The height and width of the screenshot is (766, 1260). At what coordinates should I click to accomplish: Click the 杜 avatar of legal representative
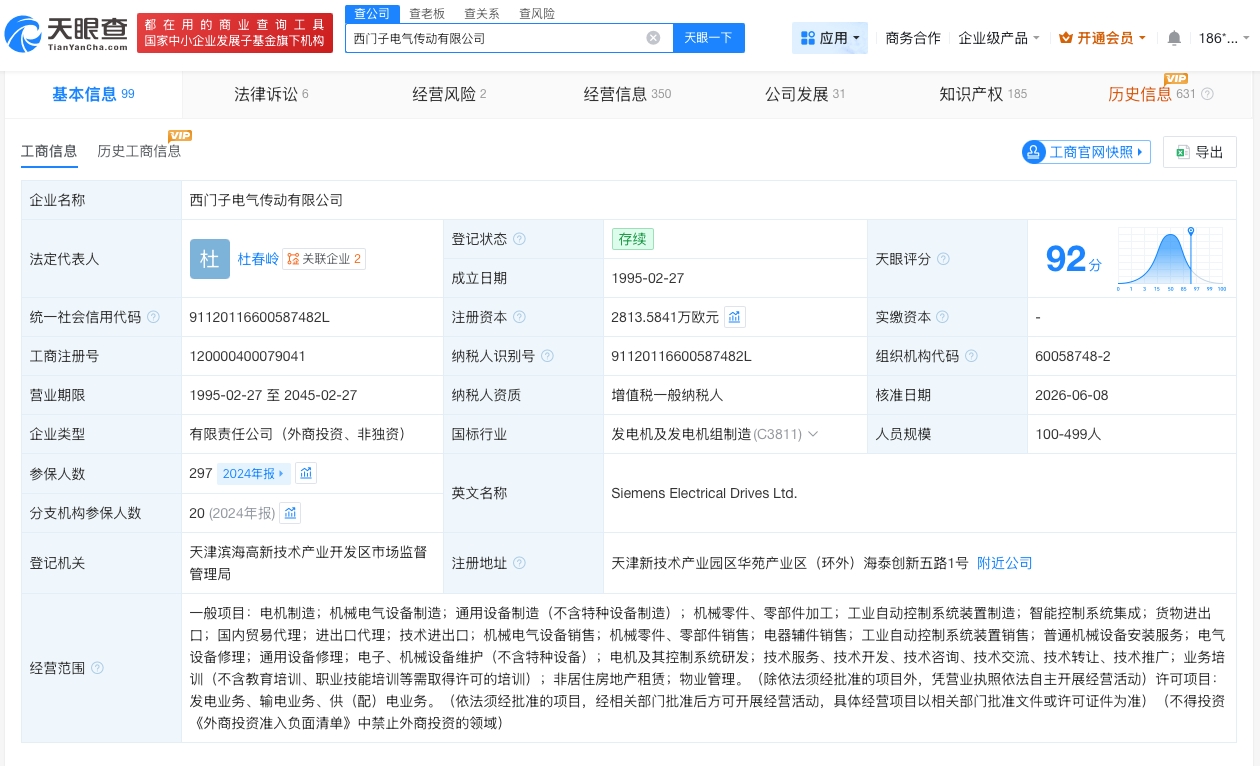tap(210, 259)
